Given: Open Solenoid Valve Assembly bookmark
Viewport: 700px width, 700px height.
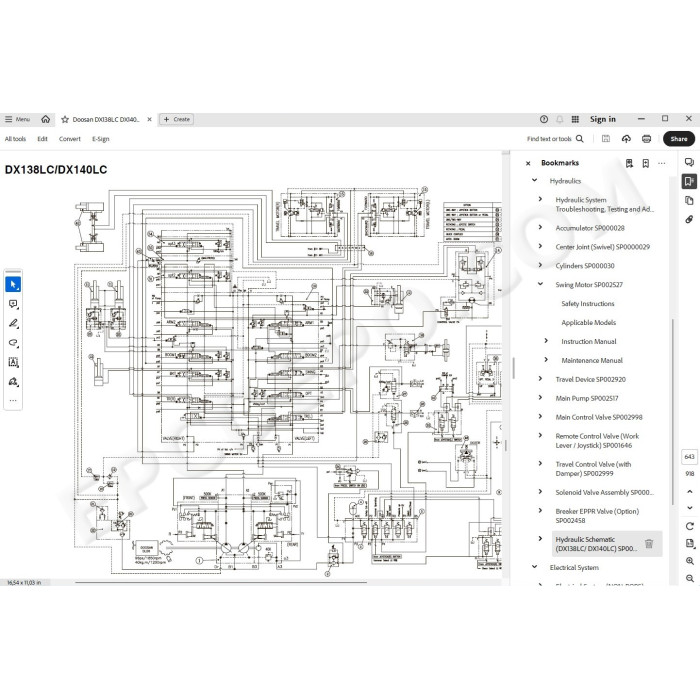Looking at the screenshot, I should [604, 492].
